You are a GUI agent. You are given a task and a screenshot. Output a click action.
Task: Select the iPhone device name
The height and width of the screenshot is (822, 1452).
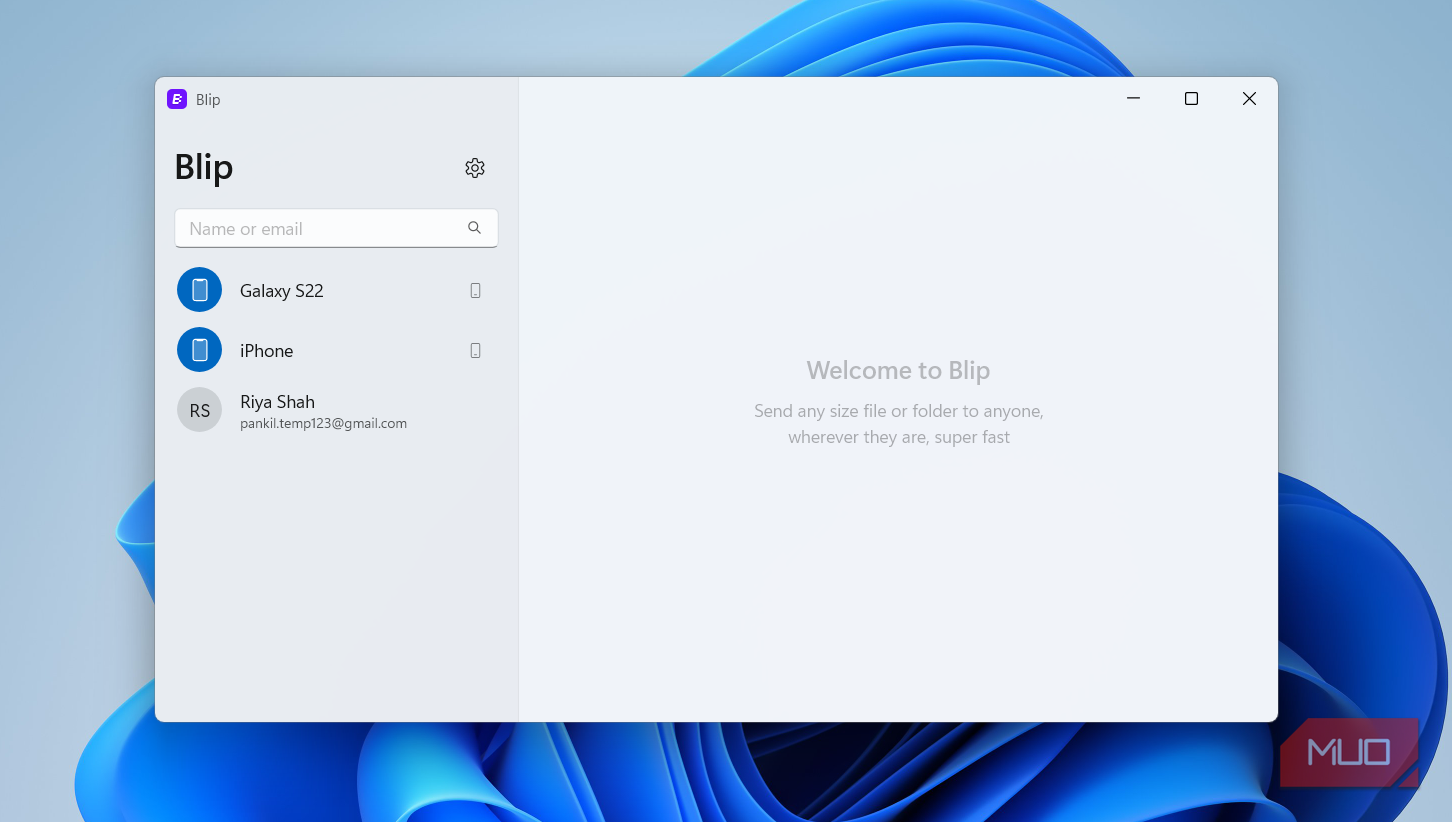267,351
